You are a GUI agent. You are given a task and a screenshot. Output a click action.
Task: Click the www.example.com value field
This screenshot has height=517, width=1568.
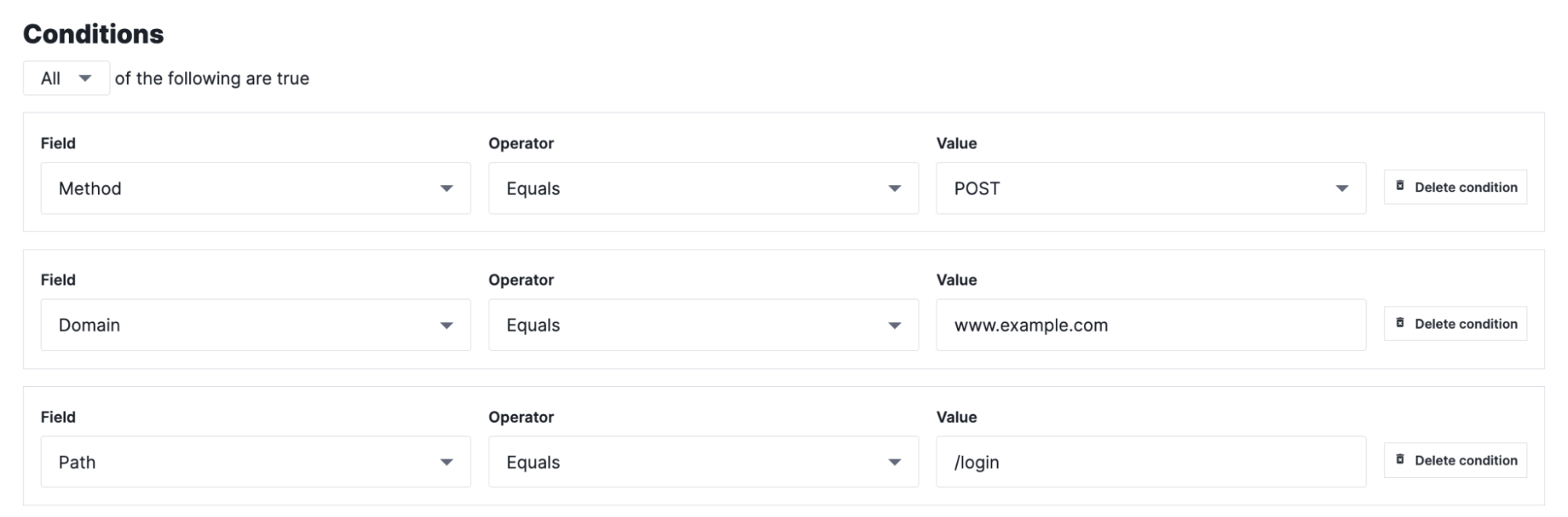tap(1150, 325)
